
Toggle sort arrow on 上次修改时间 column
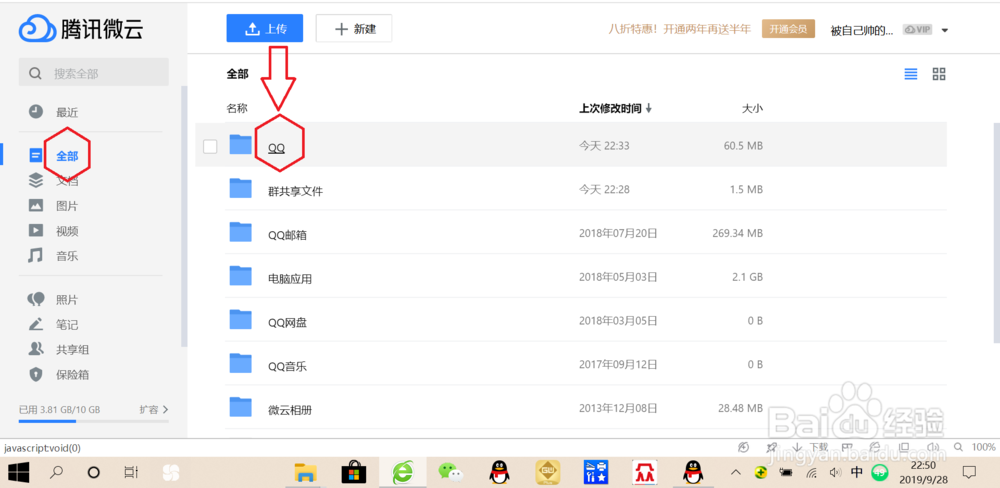(x=649, y=109)
